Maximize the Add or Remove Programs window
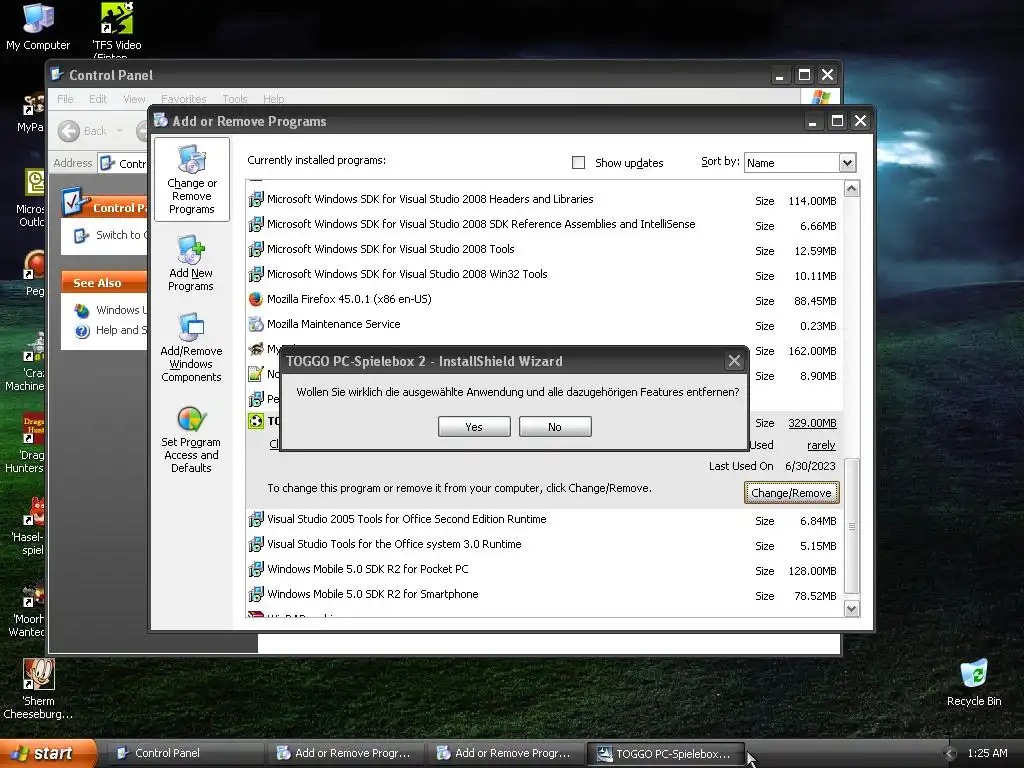1024x768 pixels. pyautogui.click(x=837, y=121)
